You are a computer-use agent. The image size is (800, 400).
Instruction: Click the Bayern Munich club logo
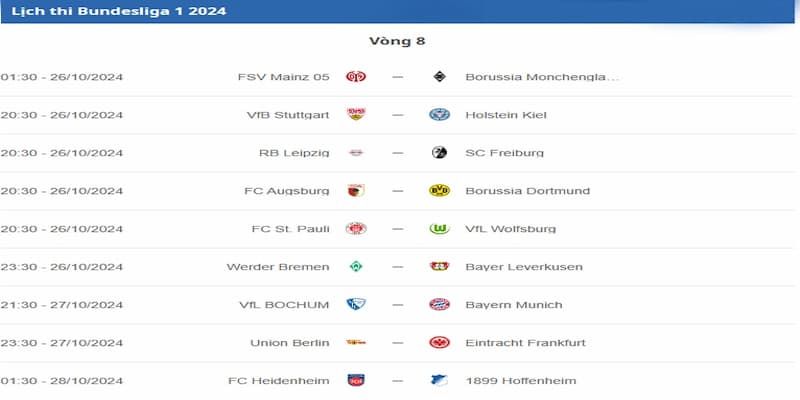[x=438, y=305]
